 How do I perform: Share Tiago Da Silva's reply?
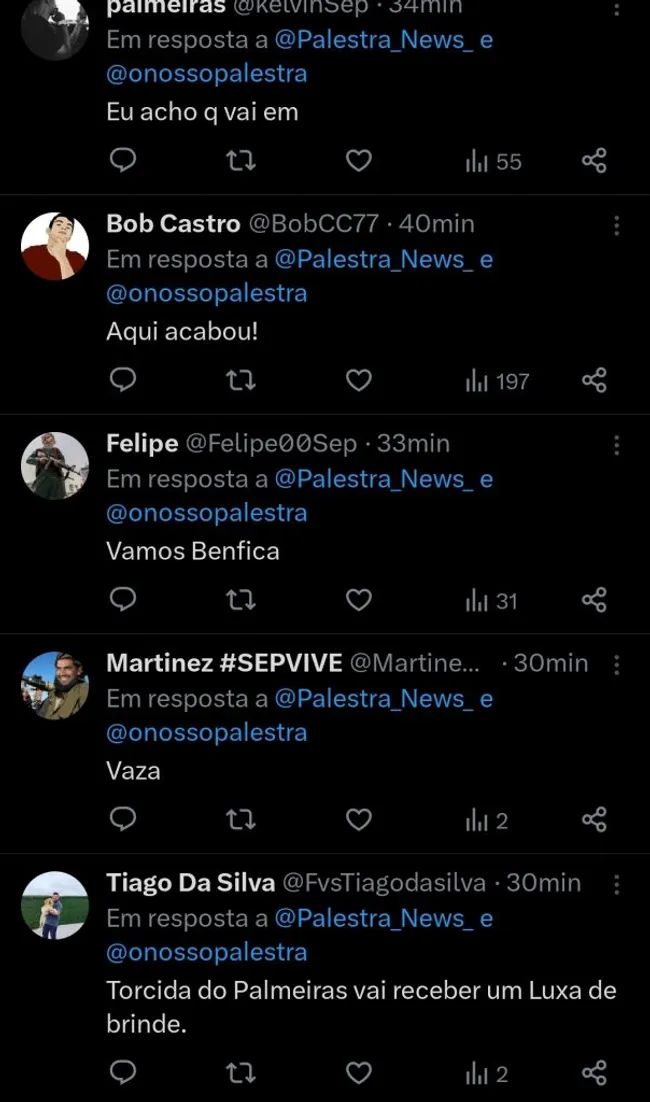coord(593,1072)
